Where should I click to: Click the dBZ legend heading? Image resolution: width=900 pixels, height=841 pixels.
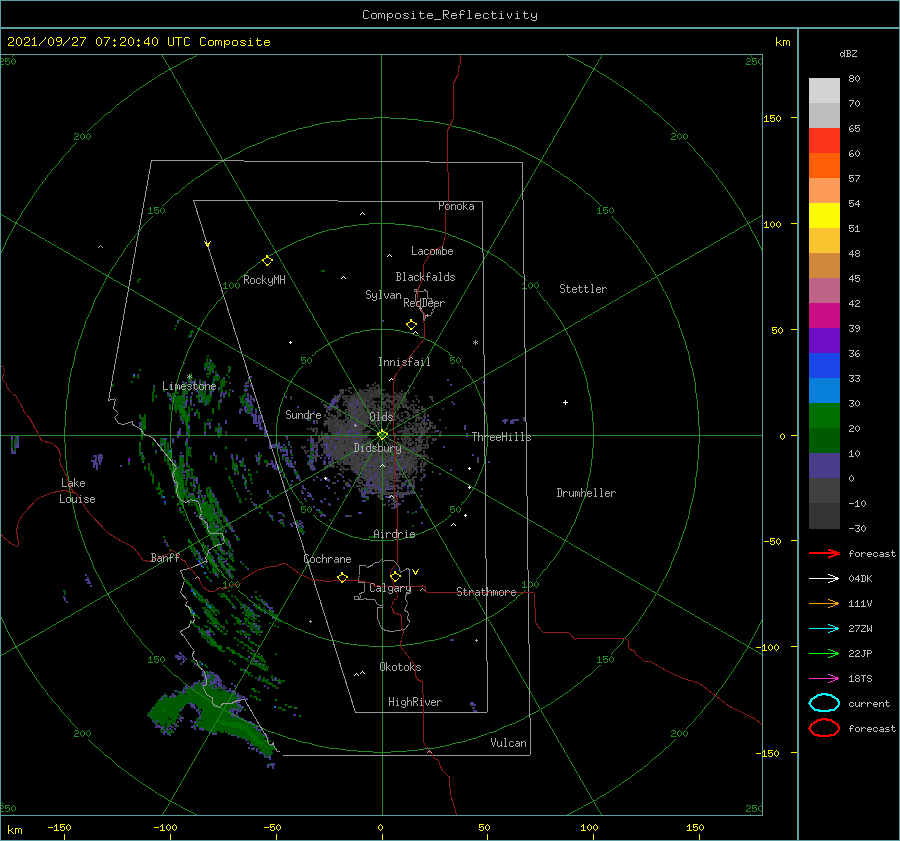point(848,54)
